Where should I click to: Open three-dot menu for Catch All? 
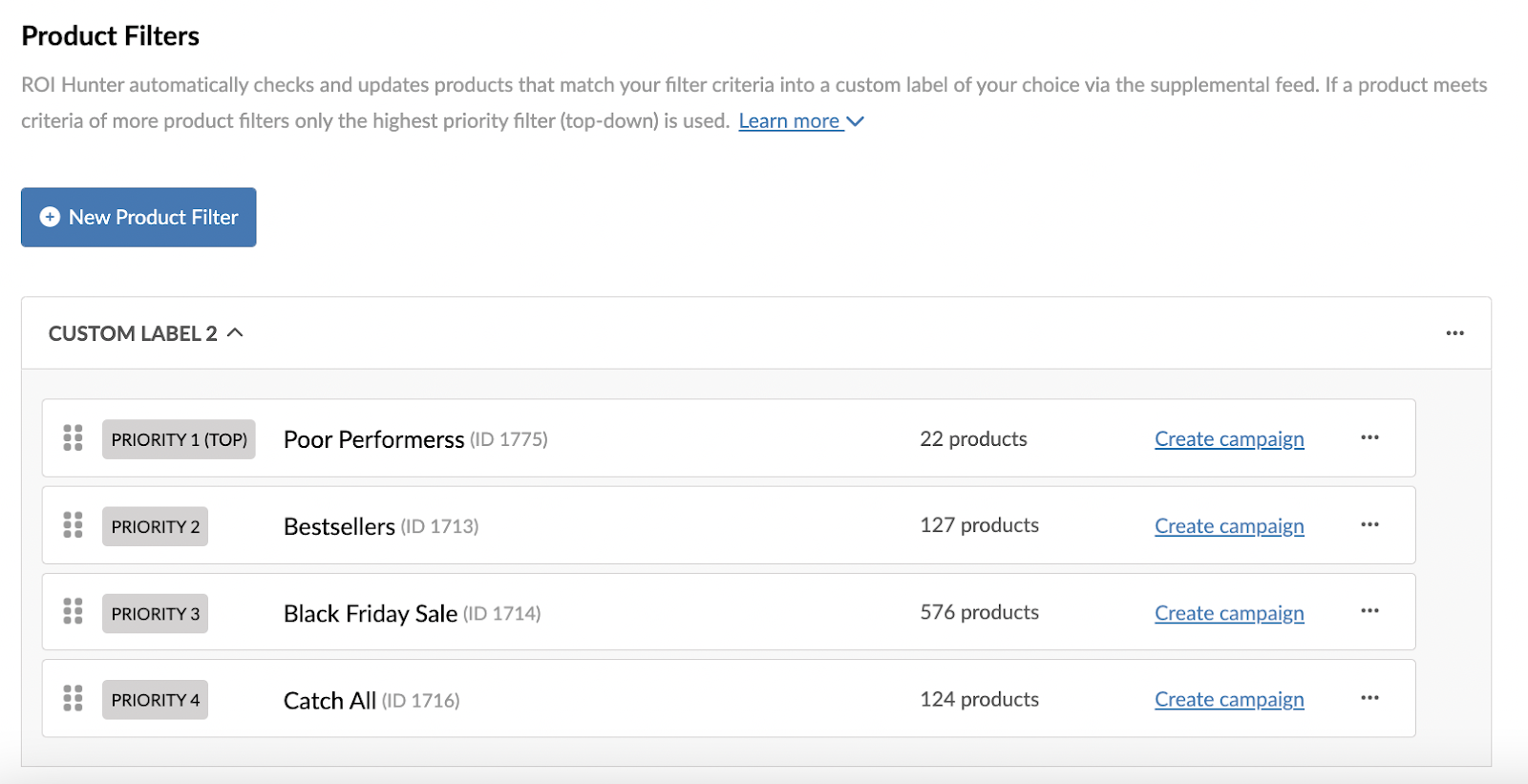tap(1369, 698)
